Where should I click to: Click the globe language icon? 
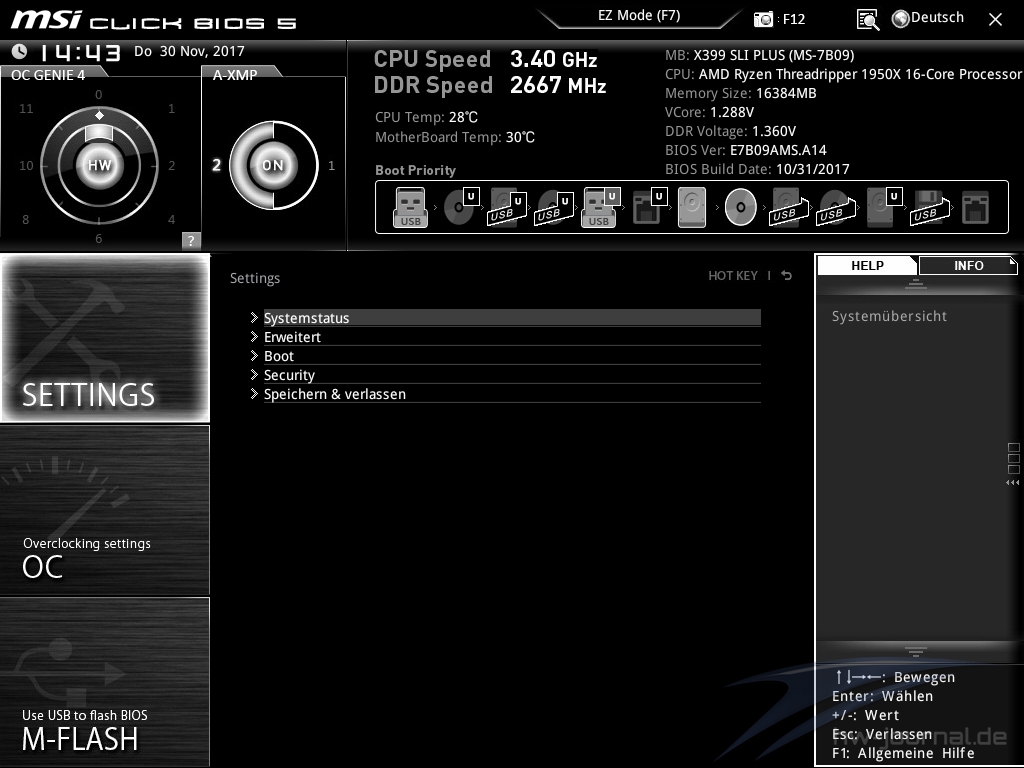901,19
